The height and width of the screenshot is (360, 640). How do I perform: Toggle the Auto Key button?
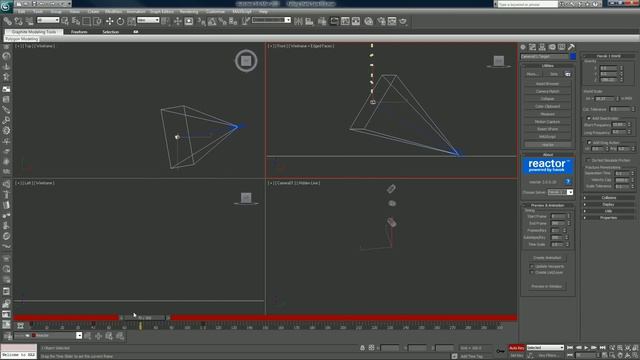516,348
